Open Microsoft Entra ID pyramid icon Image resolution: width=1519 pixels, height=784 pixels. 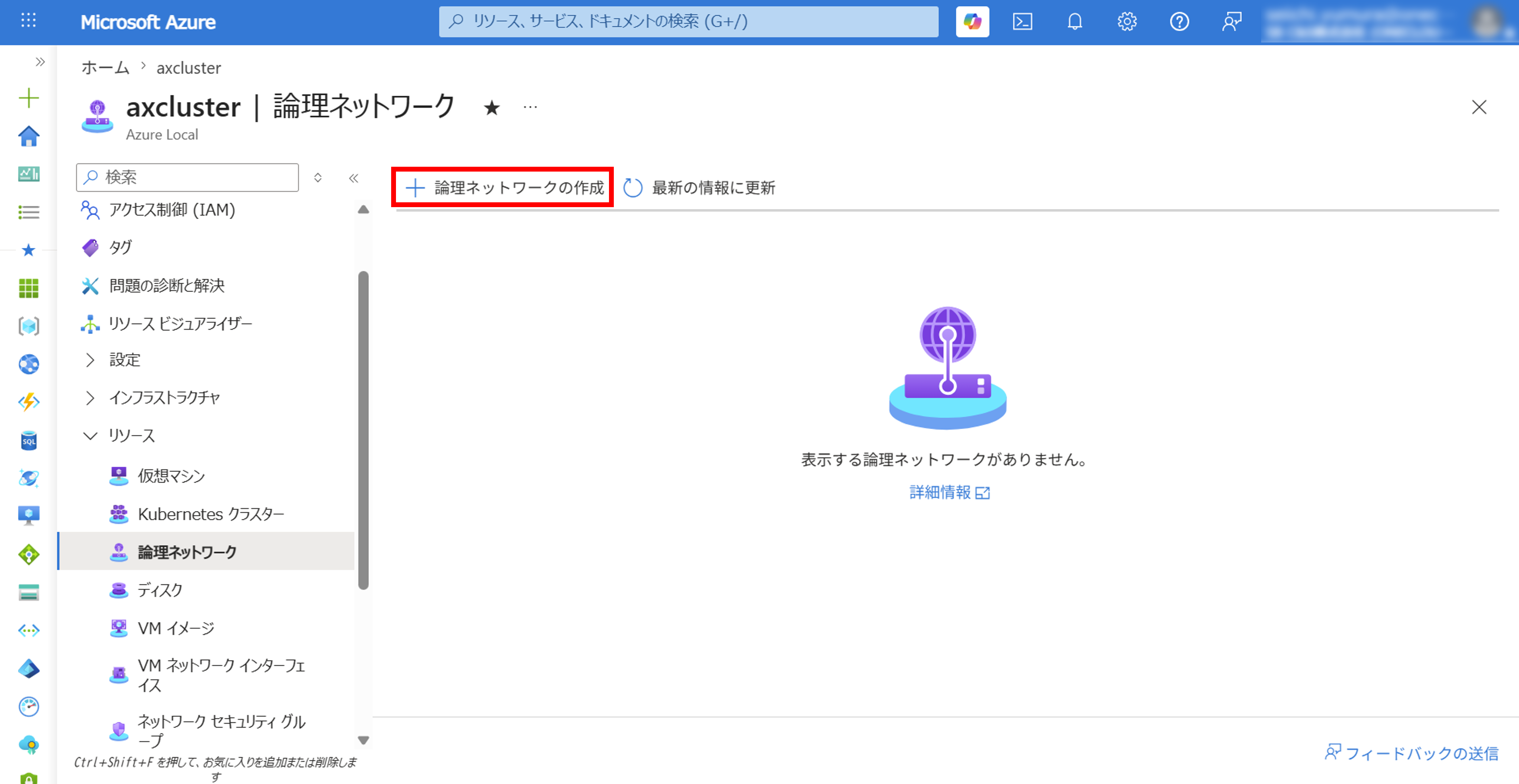coord(28,668)
